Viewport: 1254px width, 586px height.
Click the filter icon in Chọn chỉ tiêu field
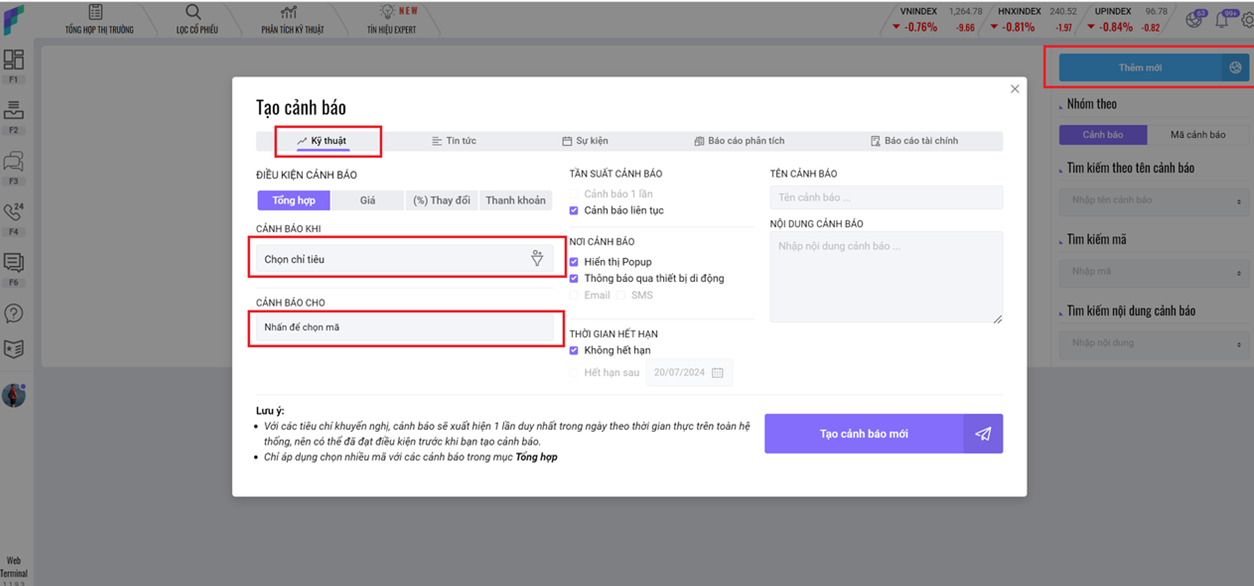pos(537,259)
